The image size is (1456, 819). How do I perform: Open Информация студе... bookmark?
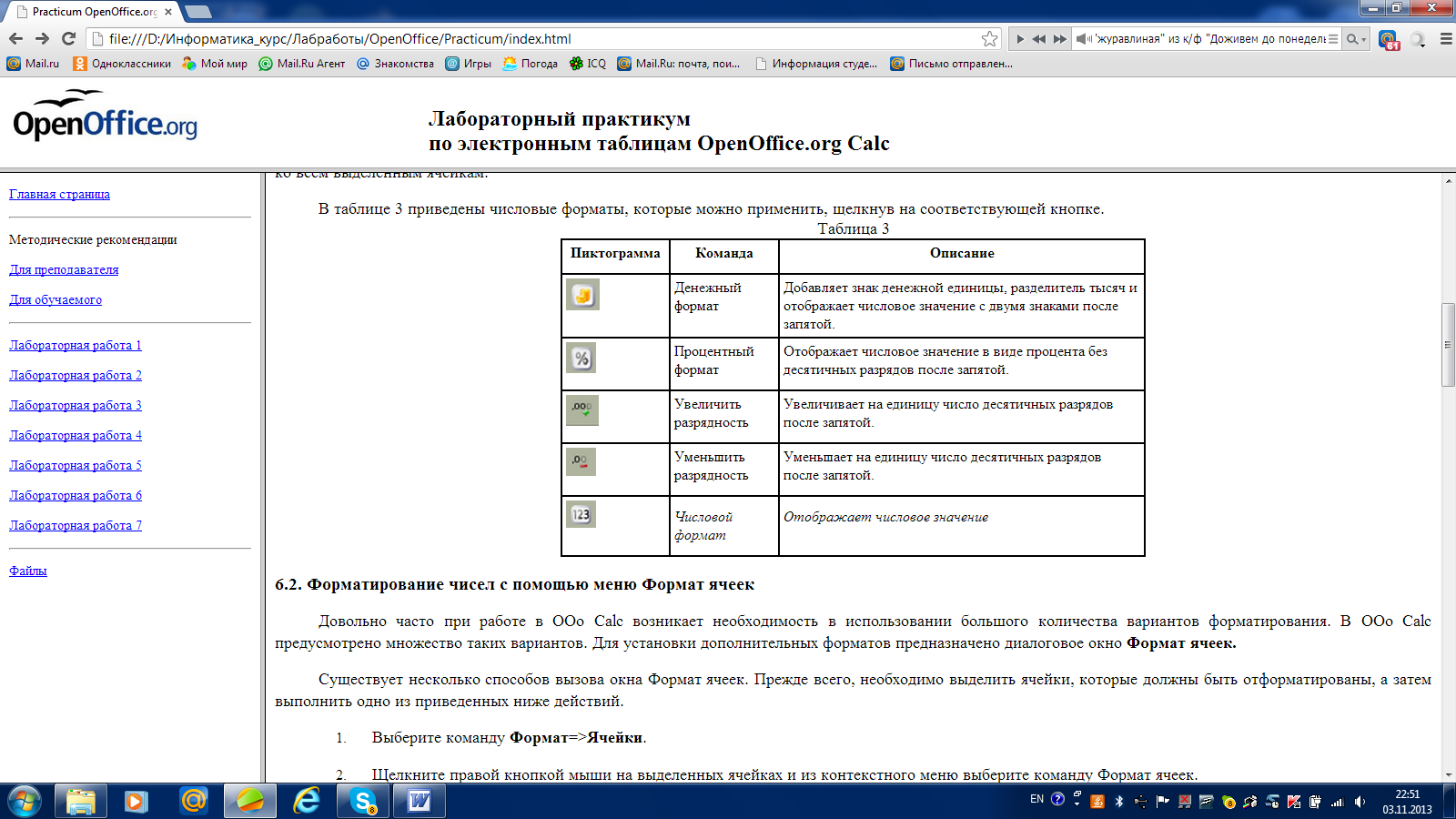coord(816,64)
